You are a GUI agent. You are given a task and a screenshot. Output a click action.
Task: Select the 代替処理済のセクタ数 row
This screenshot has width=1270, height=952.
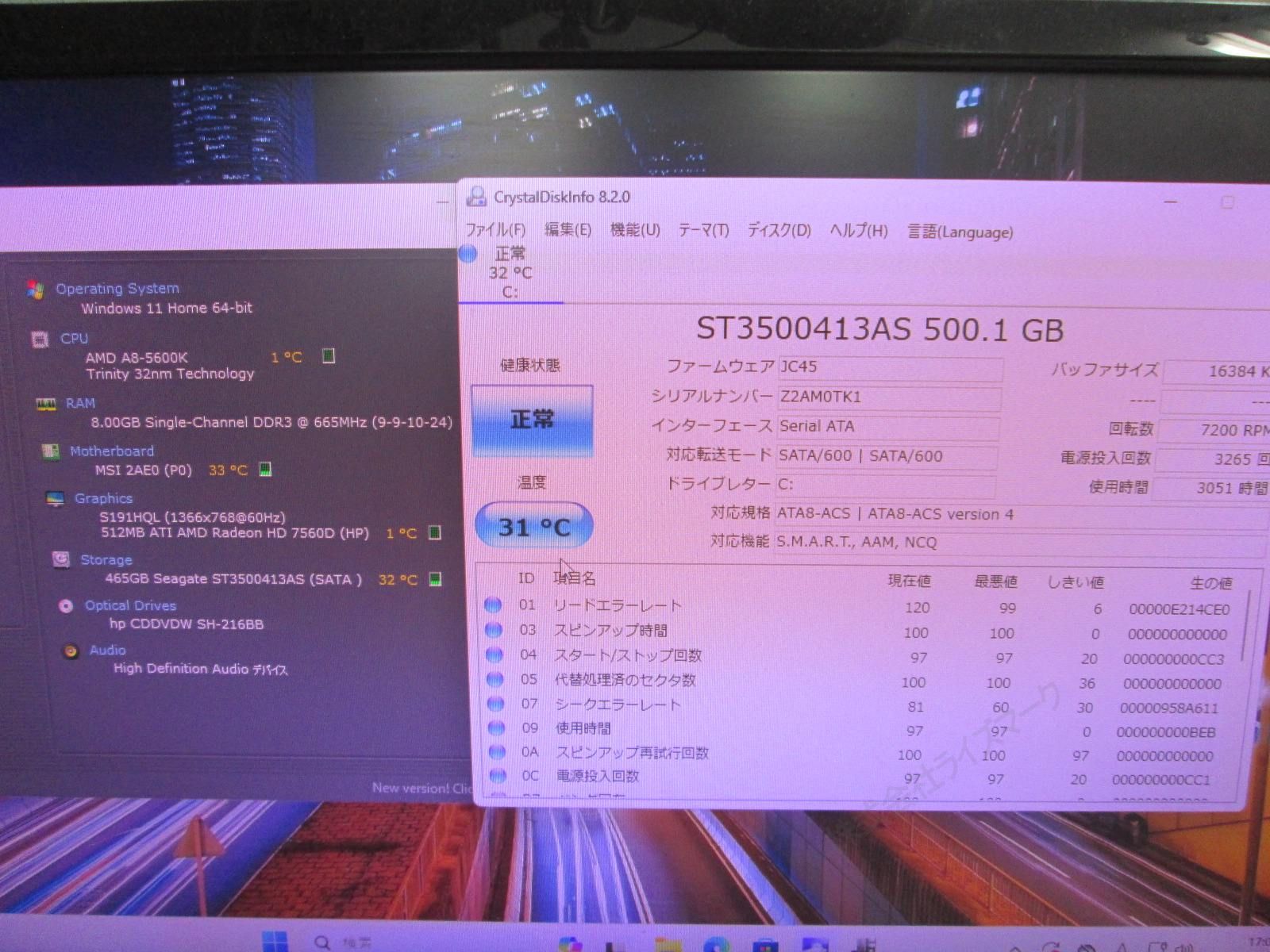(x=860, y=681)
